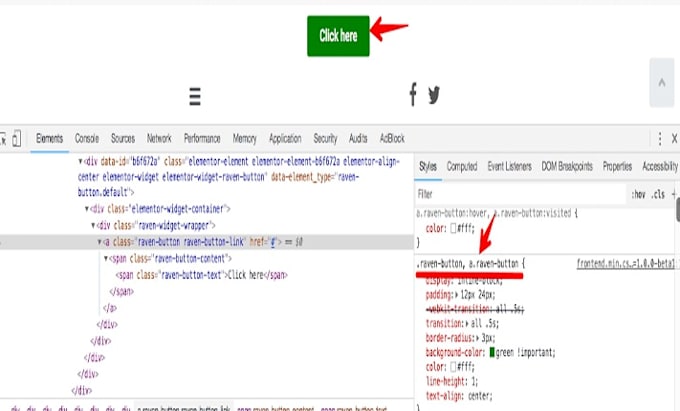The width and height of the screenshot is (680, 411).
Task: Switch to the Console tab
Action: [87, 139]
